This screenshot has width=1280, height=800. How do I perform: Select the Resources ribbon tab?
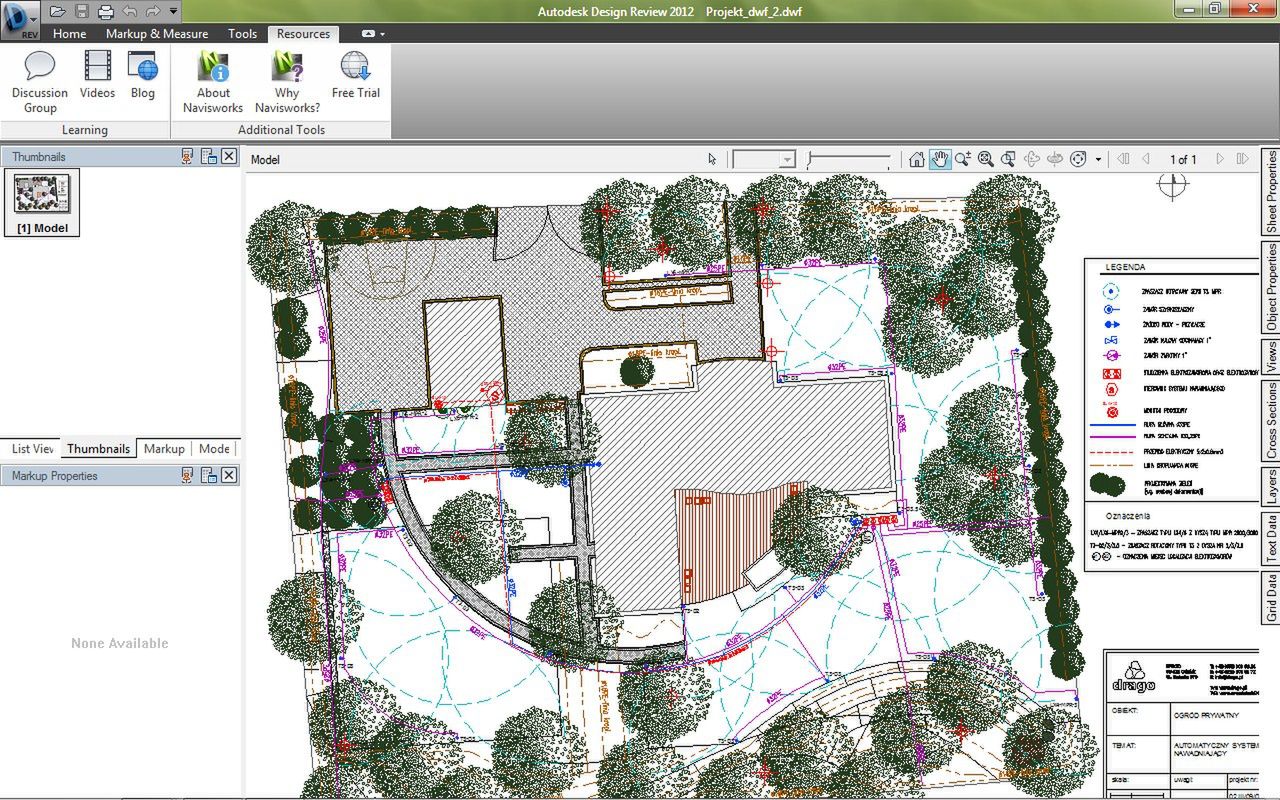[303, 33]
